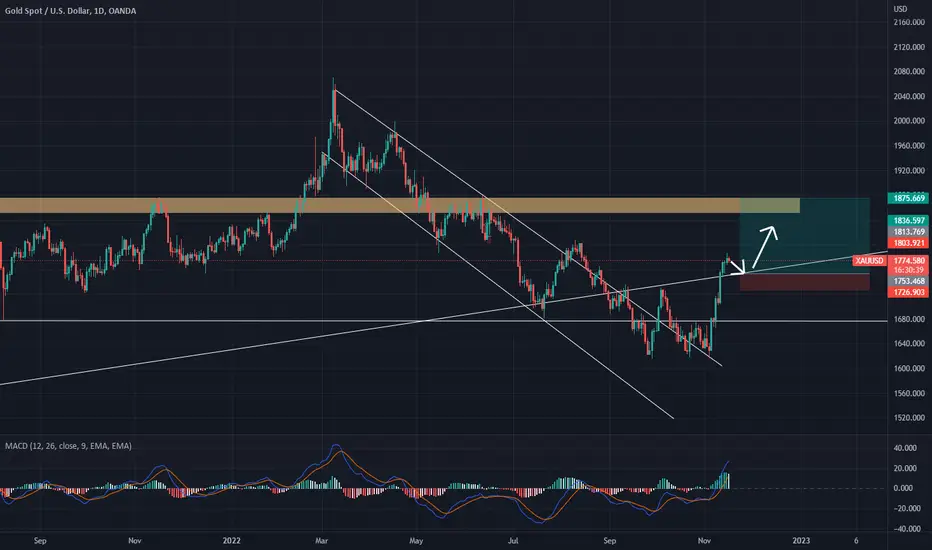Select the XAUUSD symbol price tag
Image resolution: width=932 pixels, height=550 pixels.
point(869,260)
